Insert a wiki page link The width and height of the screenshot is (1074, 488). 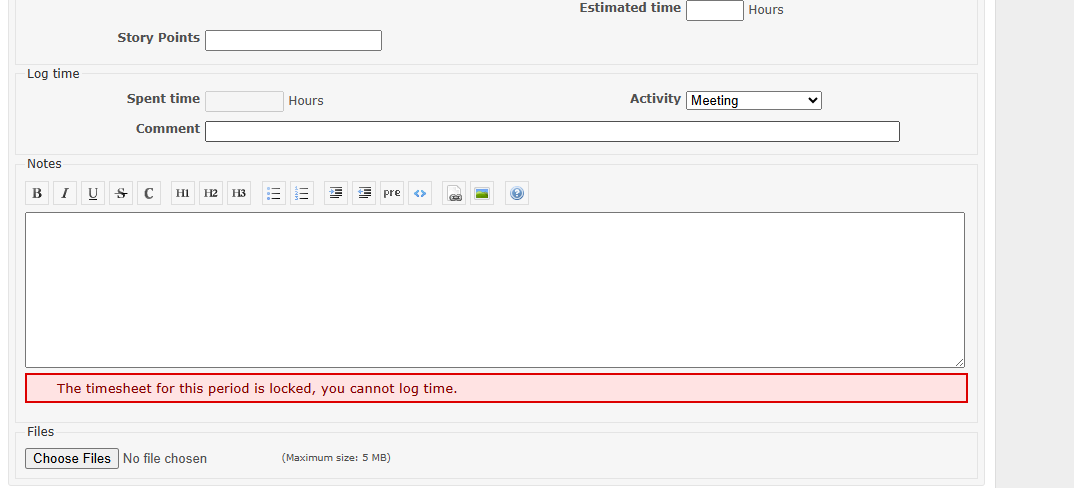pyautogui.click(x=454, y=193)
